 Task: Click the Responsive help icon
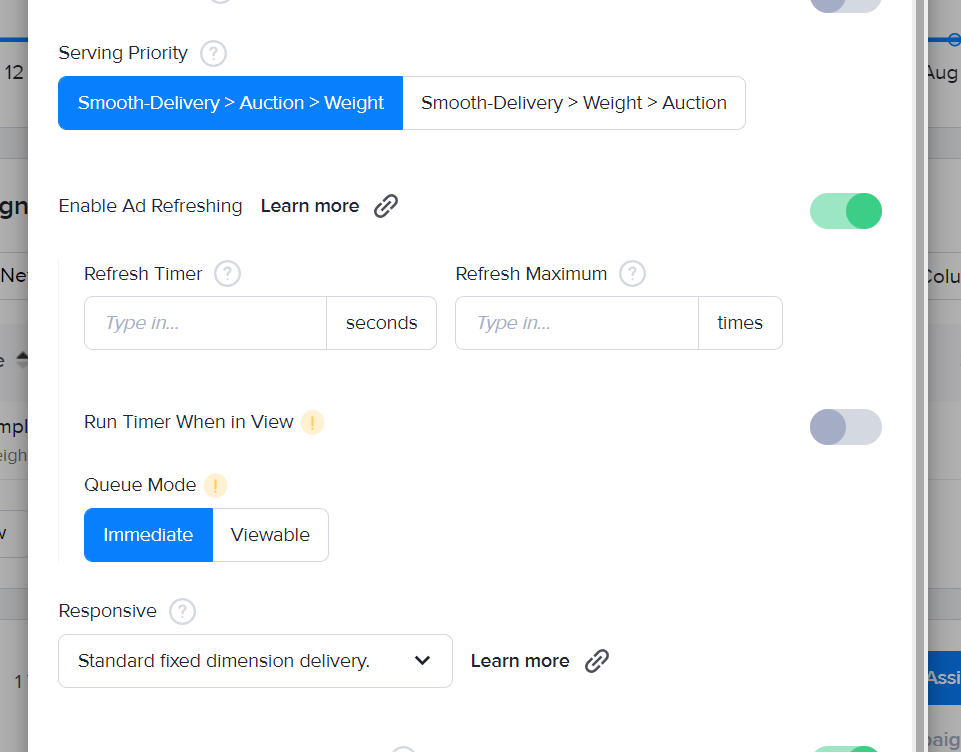coord(181,611)
